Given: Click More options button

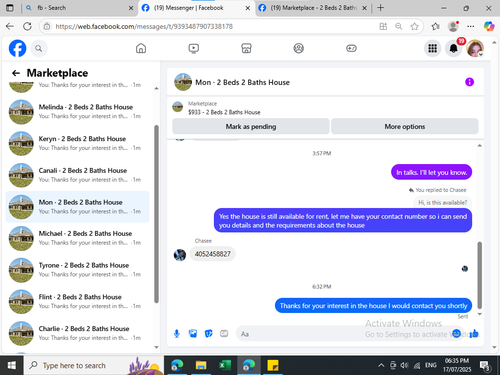Looking at the screenshot, I should click(405, 126).
